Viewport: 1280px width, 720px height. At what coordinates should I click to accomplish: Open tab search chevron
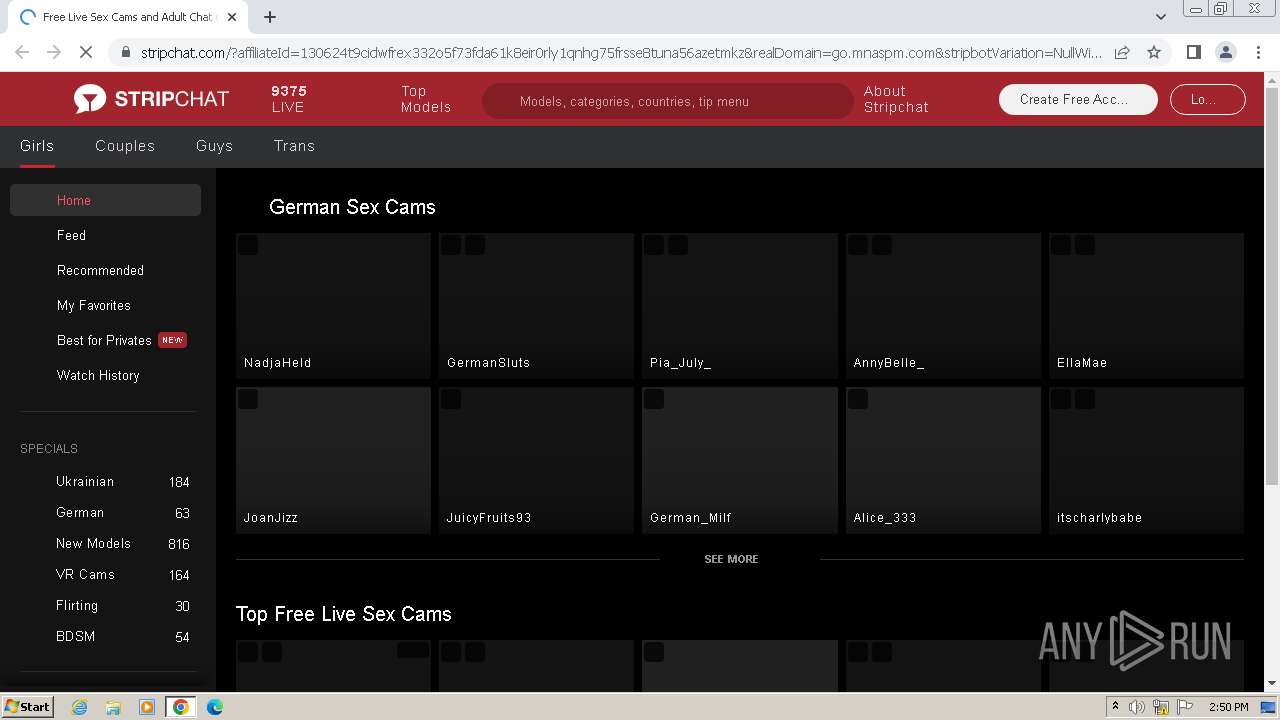tap(1160, 17)
